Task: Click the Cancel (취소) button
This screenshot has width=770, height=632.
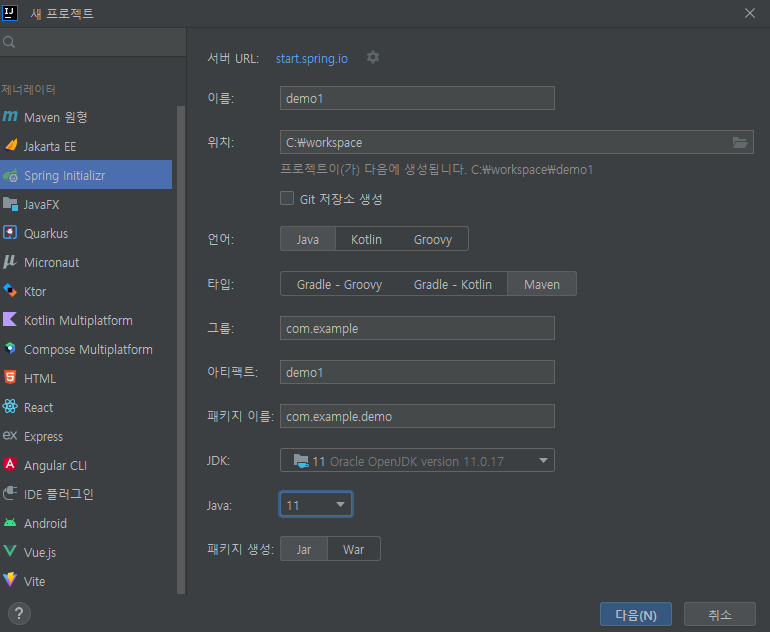Action: [x=719, y=614]
